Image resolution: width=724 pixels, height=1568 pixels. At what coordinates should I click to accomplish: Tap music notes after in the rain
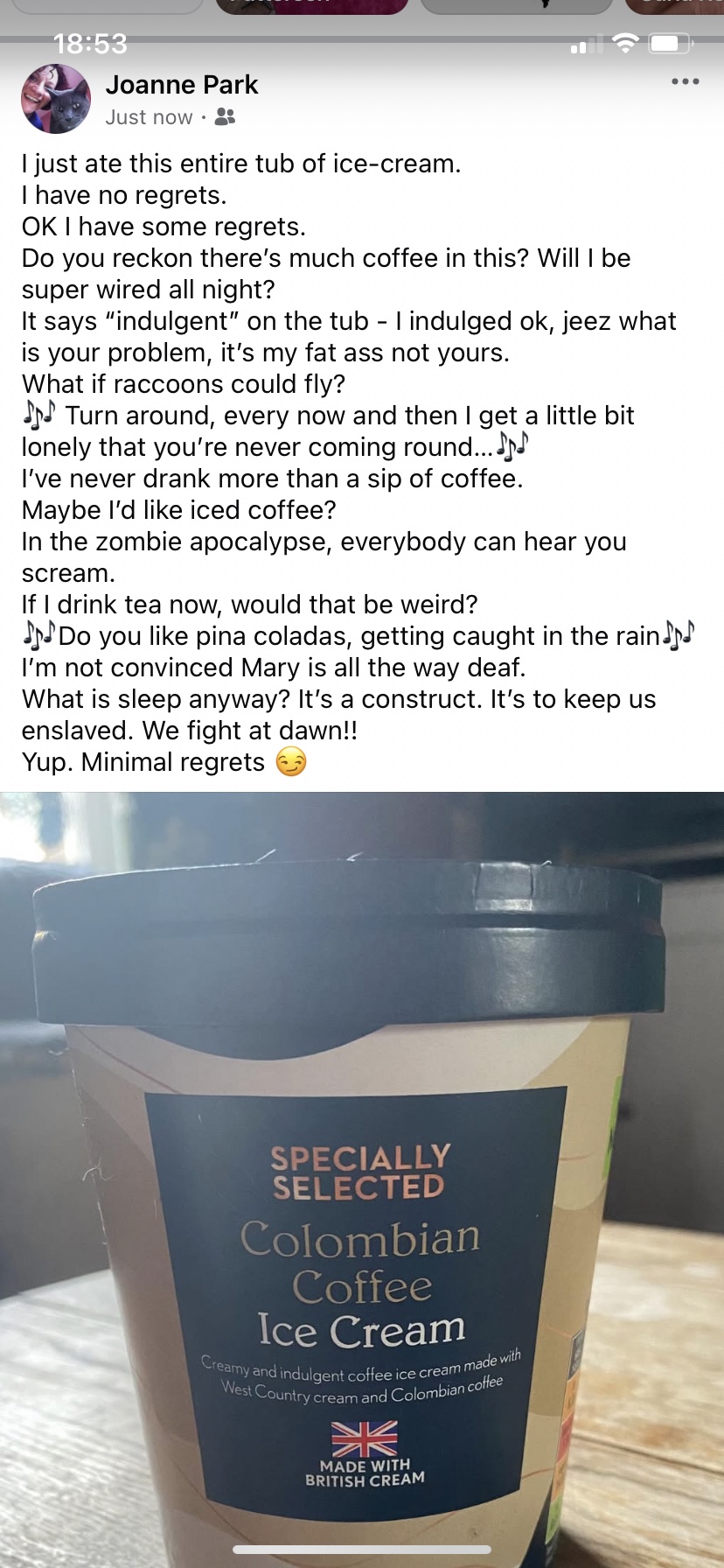coord(679,634)
